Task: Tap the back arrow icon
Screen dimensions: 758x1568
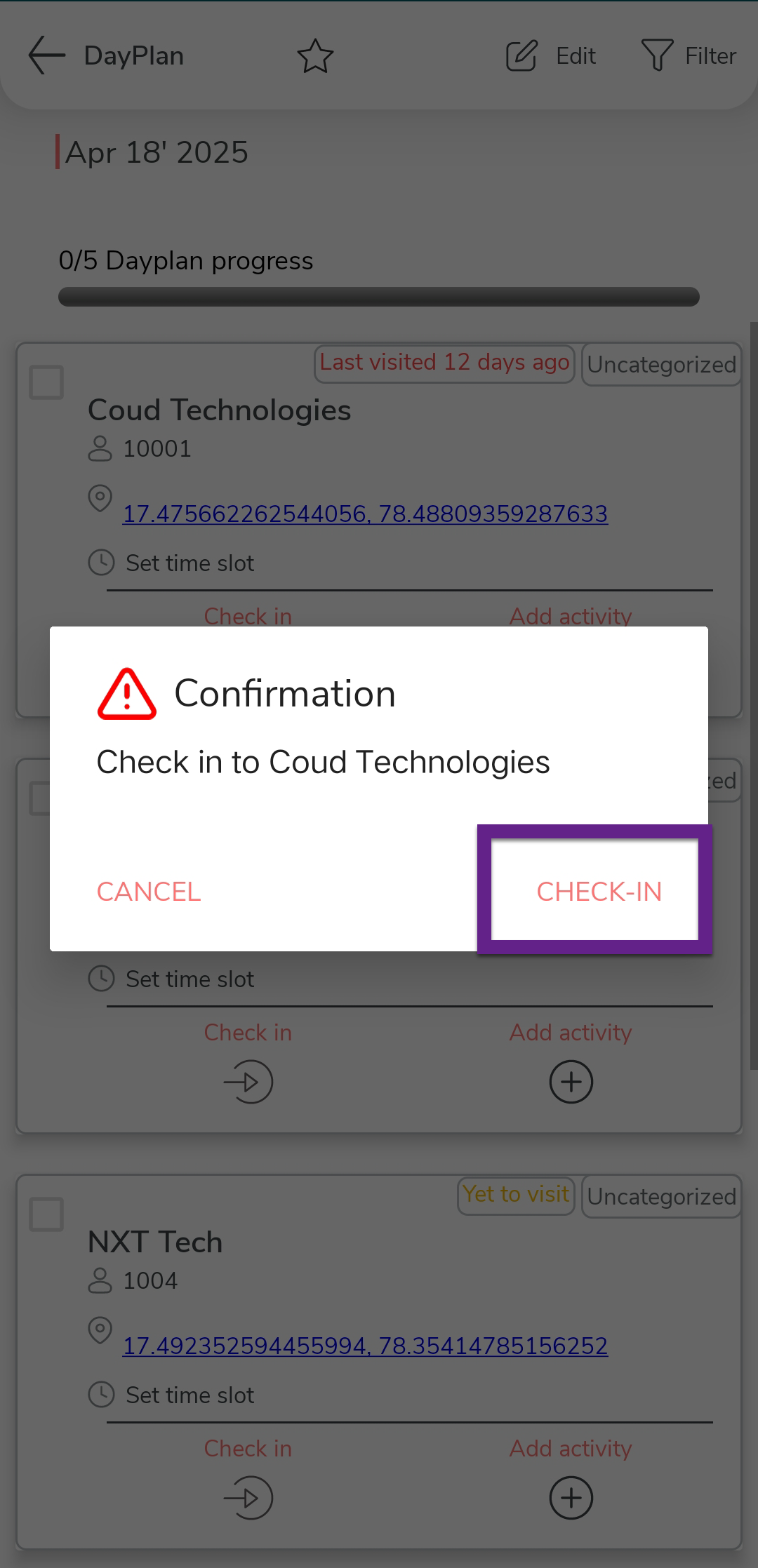Action: coord(46,55)
